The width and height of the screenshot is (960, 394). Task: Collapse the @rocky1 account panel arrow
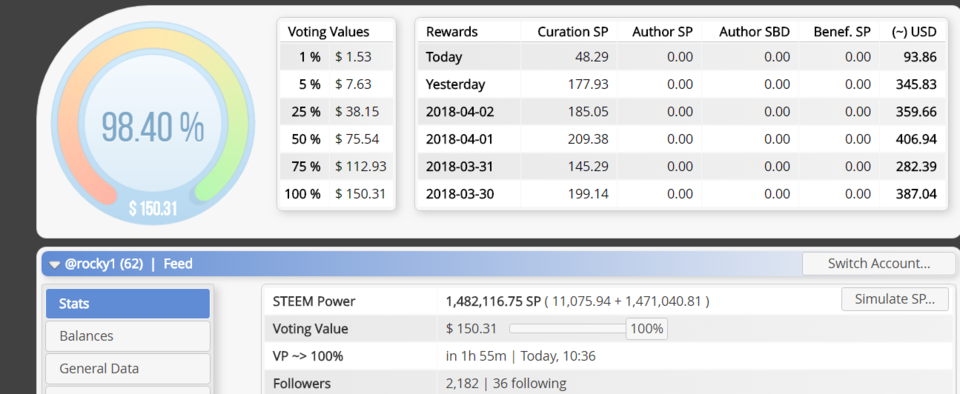54,264
